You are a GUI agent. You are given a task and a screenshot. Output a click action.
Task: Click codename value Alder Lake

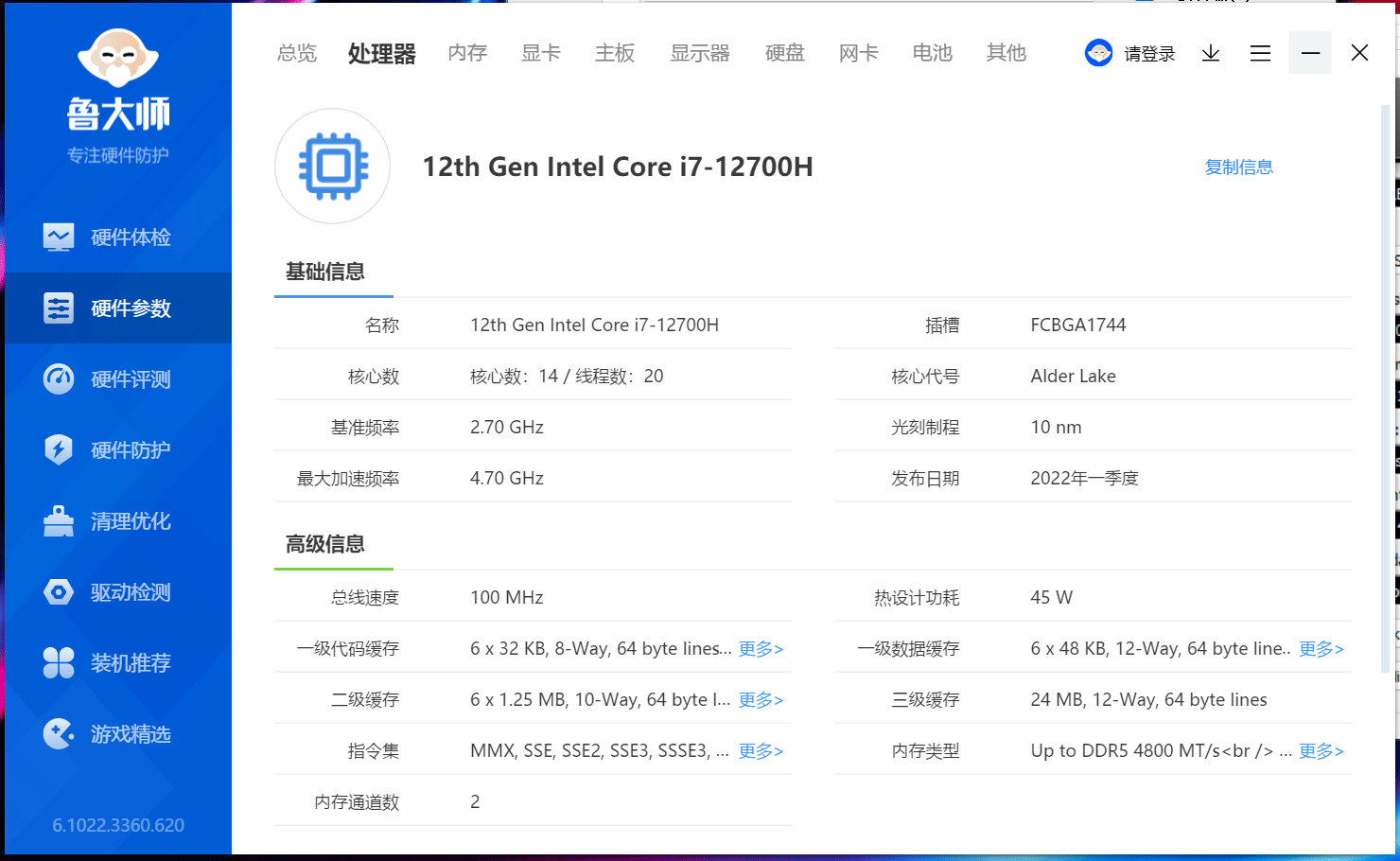pos(1073,377)
